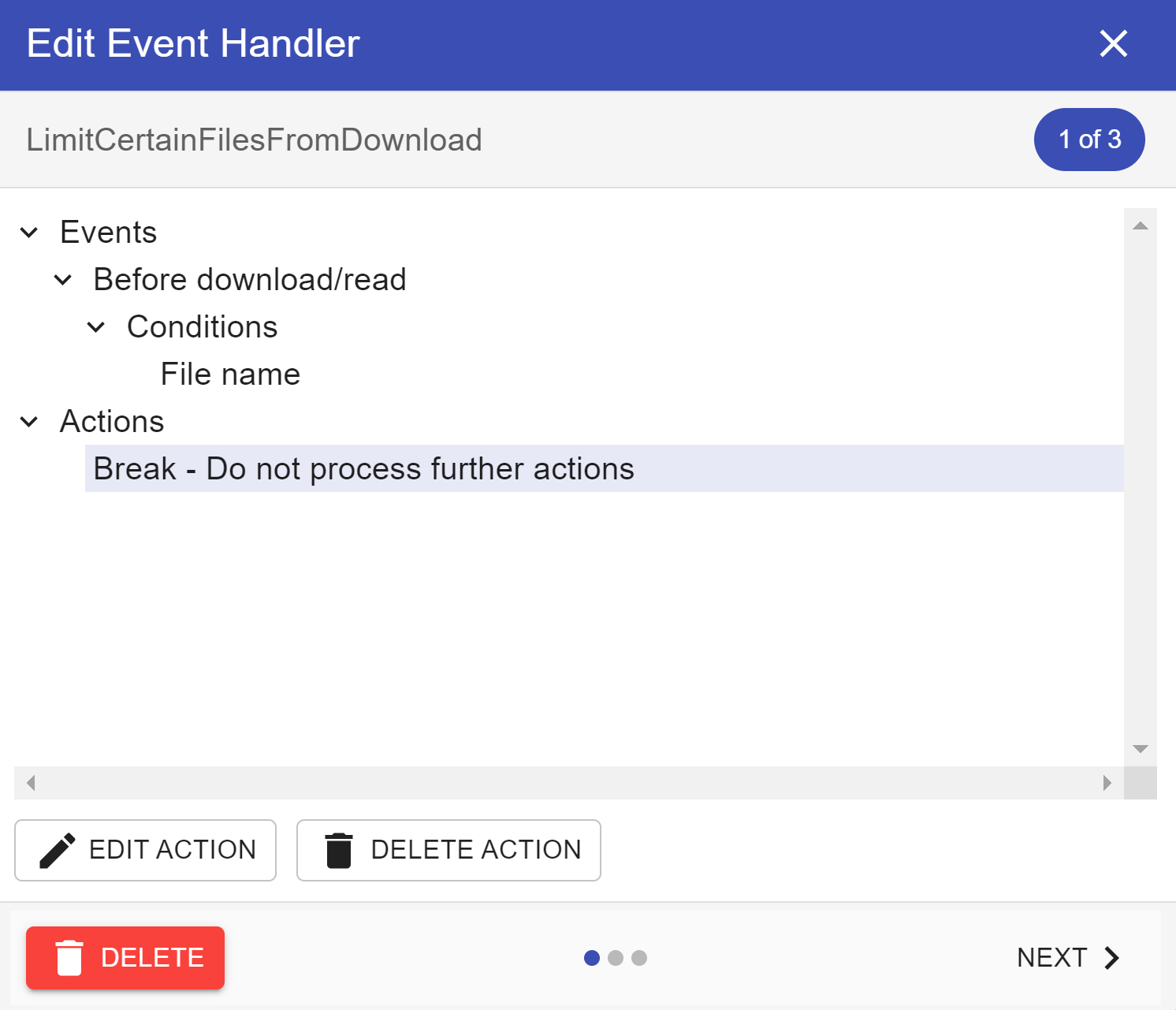The height and width of the screenshot is (1010, 1176).
Task: Click the pencil icon on Edit Action
Action: click(x=57, y=850)
